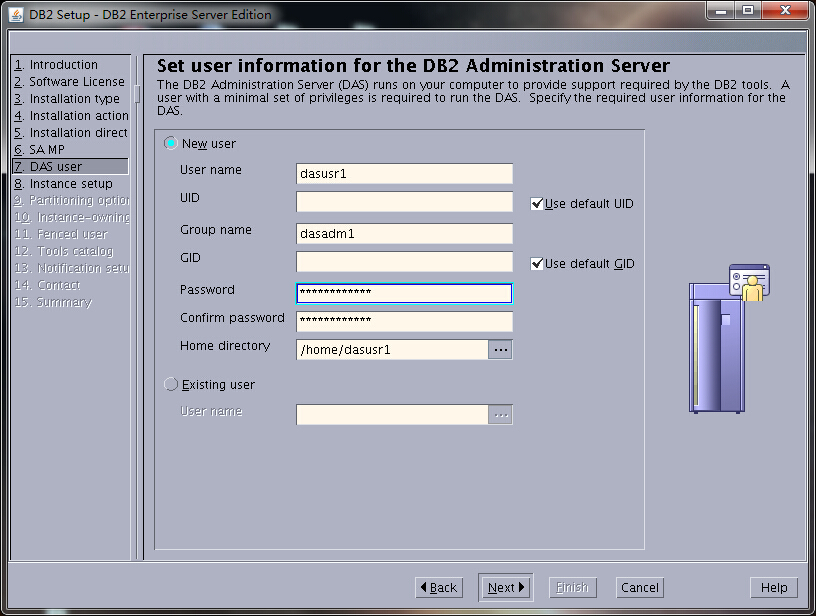Click step 13 Notification setup
Viewport: 816px width, 616px height.
71,268
